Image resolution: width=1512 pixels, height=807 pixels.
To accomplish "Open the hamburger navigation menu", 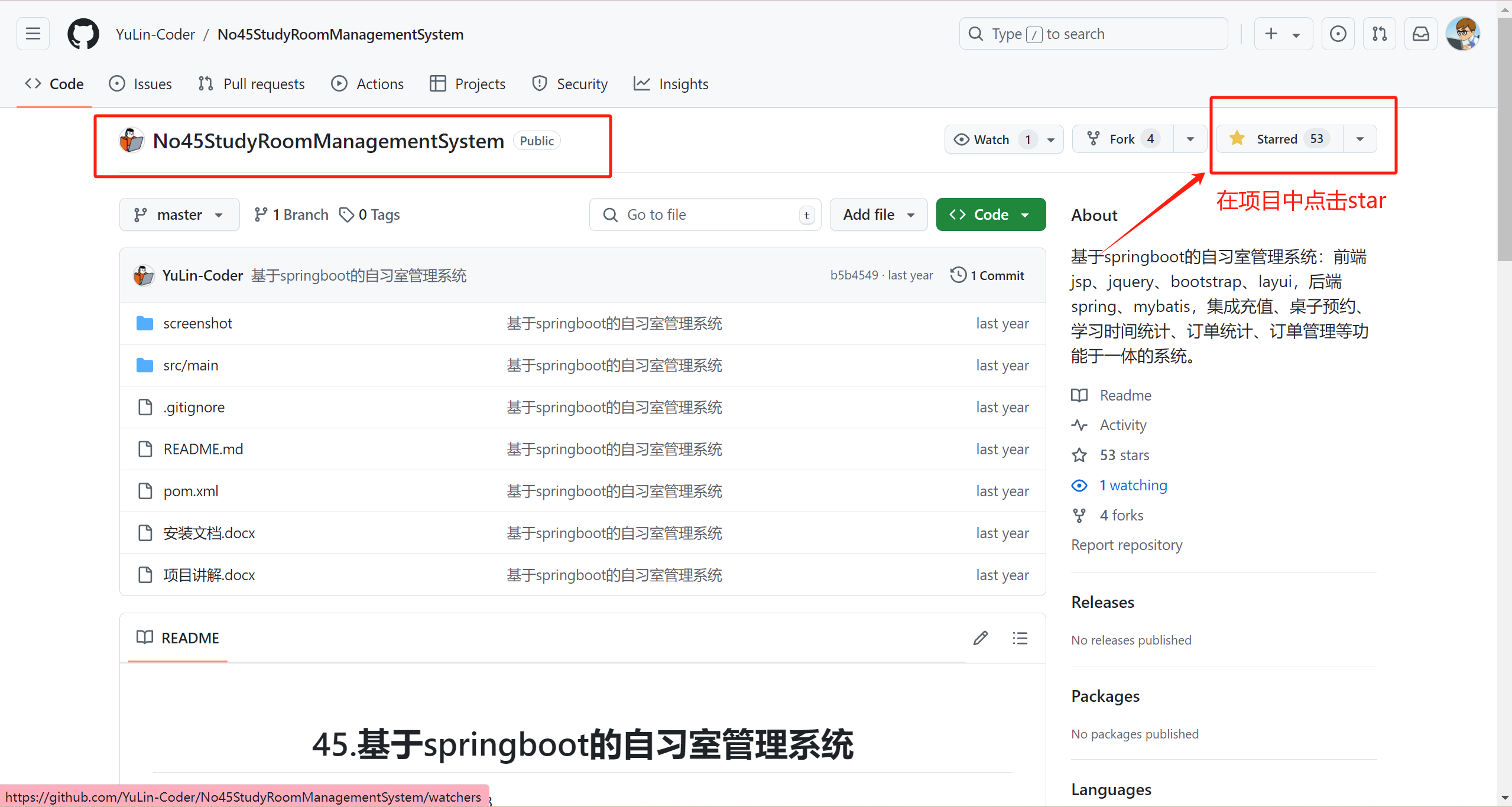I will coord(33,34).
